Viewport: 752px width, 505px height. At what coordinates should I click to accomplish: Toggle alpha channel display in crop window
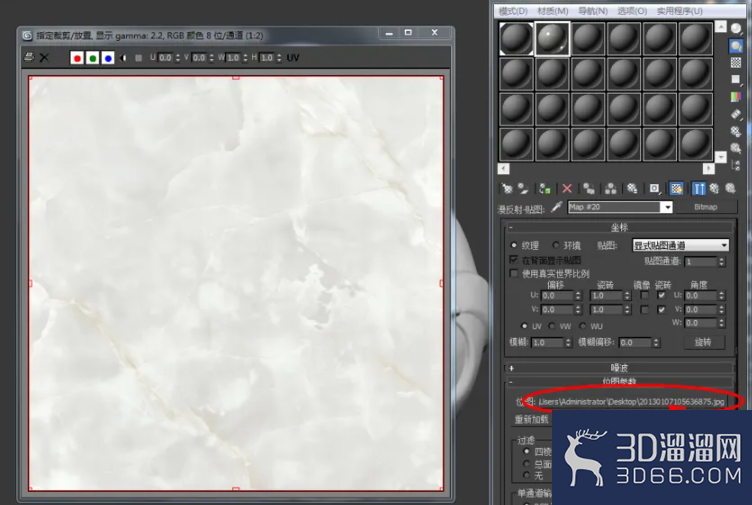pyautogui.click(x=123, y=58)
